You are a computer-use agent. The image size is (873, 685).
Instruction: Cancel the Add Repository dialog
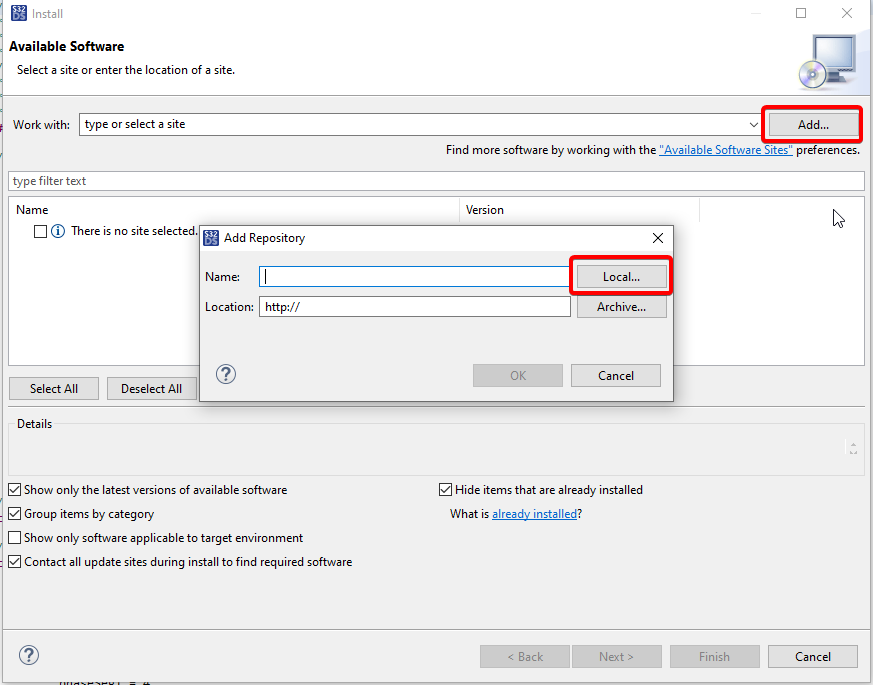pyautogui.click(x=615, y=374)
